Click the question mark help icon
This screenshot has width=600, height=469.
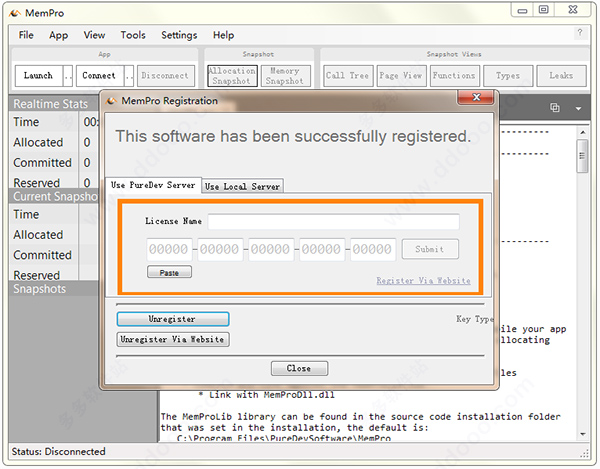[x=580, y=33]
